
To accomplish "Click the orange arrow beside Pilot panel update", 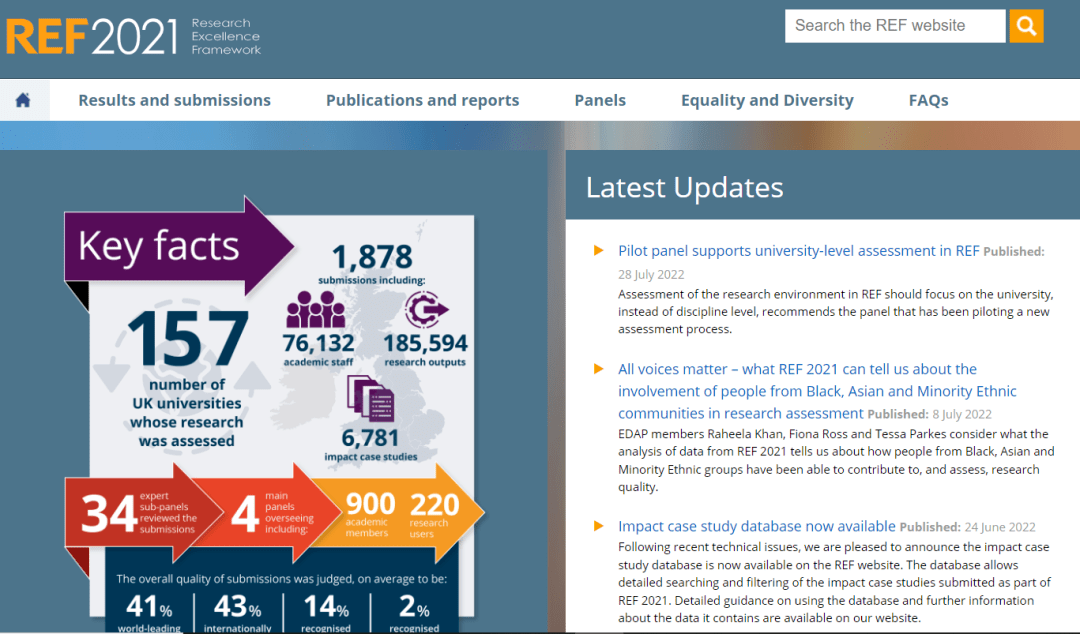I will 598,250.
